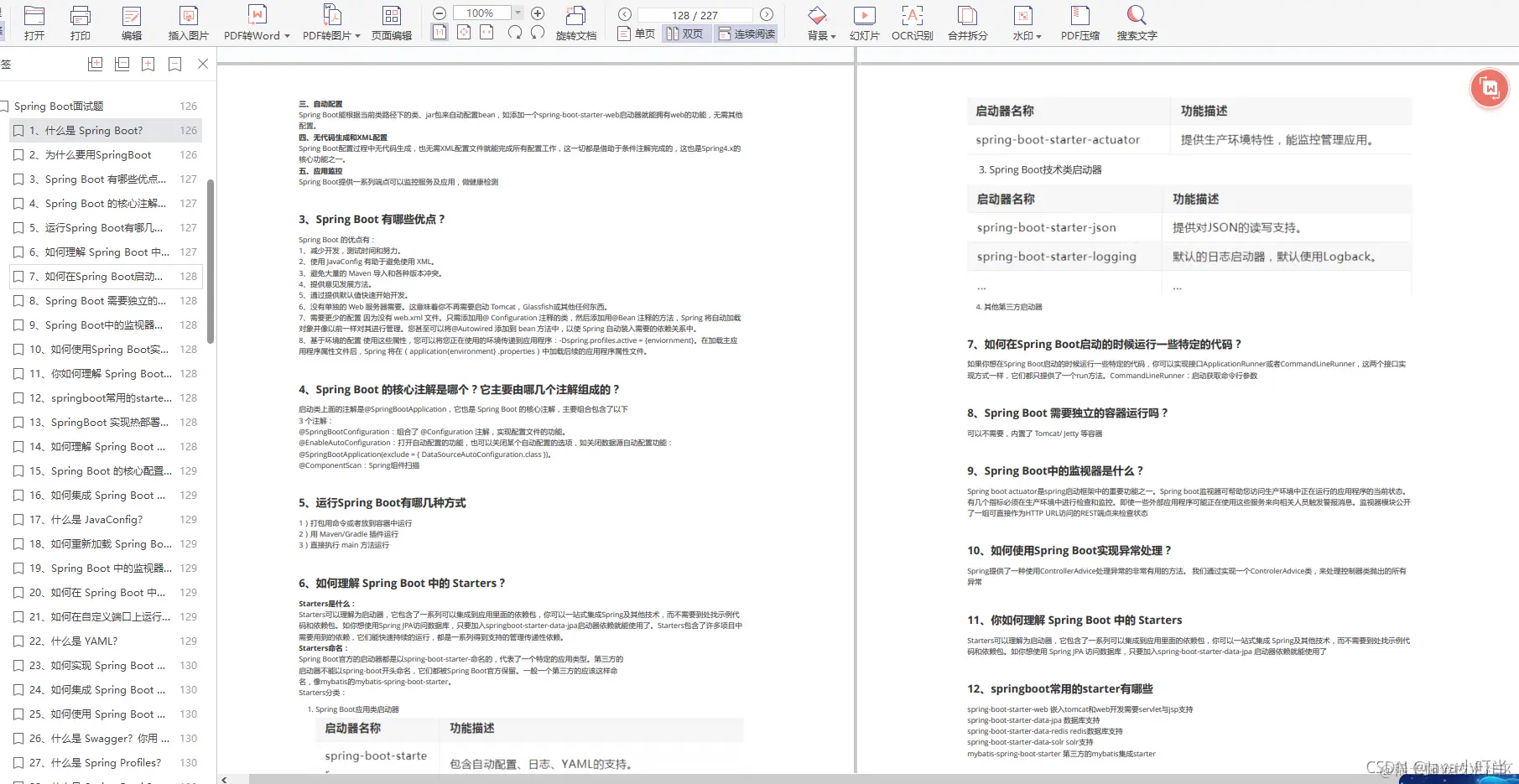
Task: Expand all bookmarks in sidebar header
Action: pyautogui.click(x=96, y=64)
